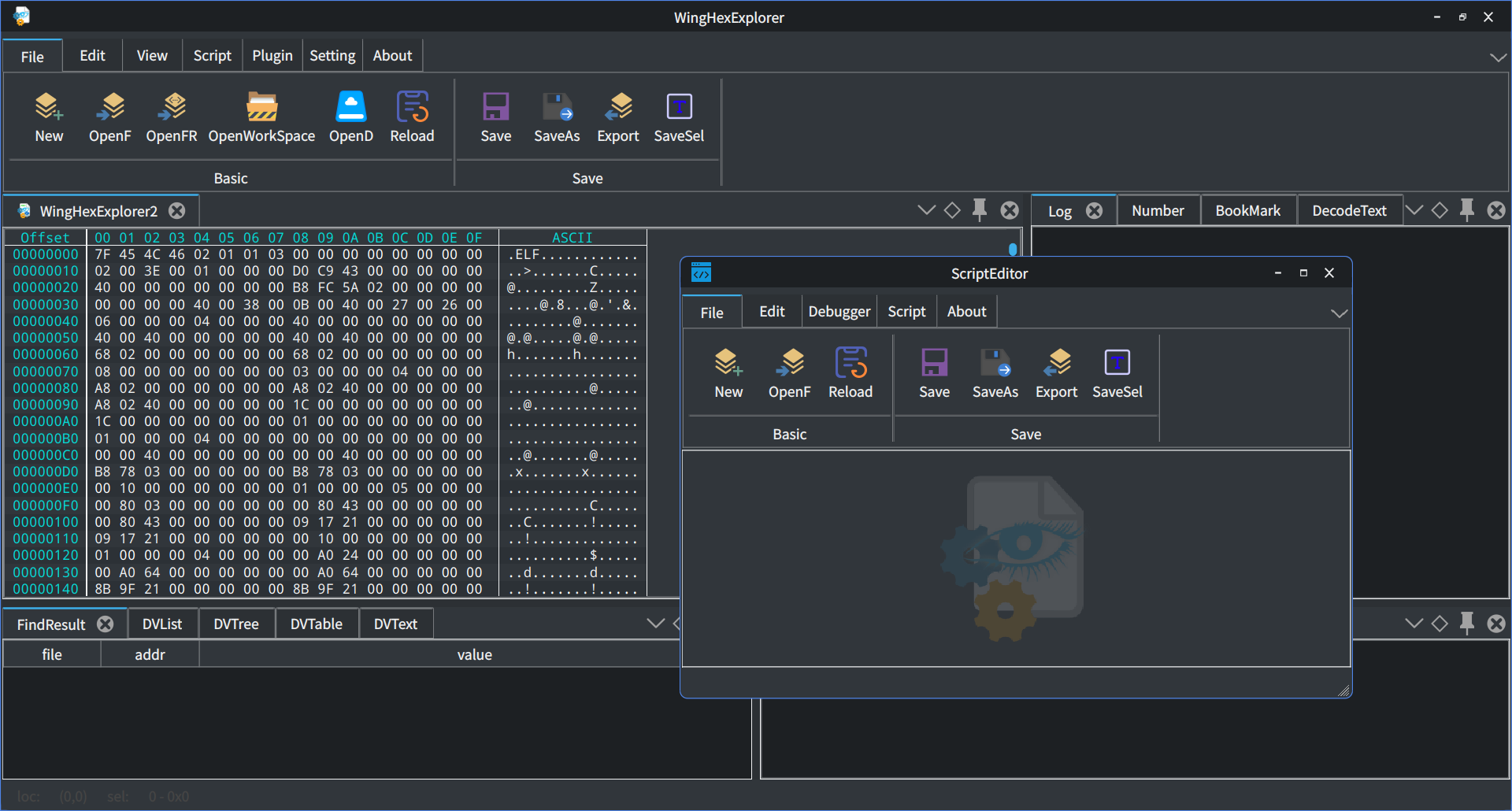1512x811 pixels.
Task: Select offset row 00000010 in hex view
Action: [46, 271]
